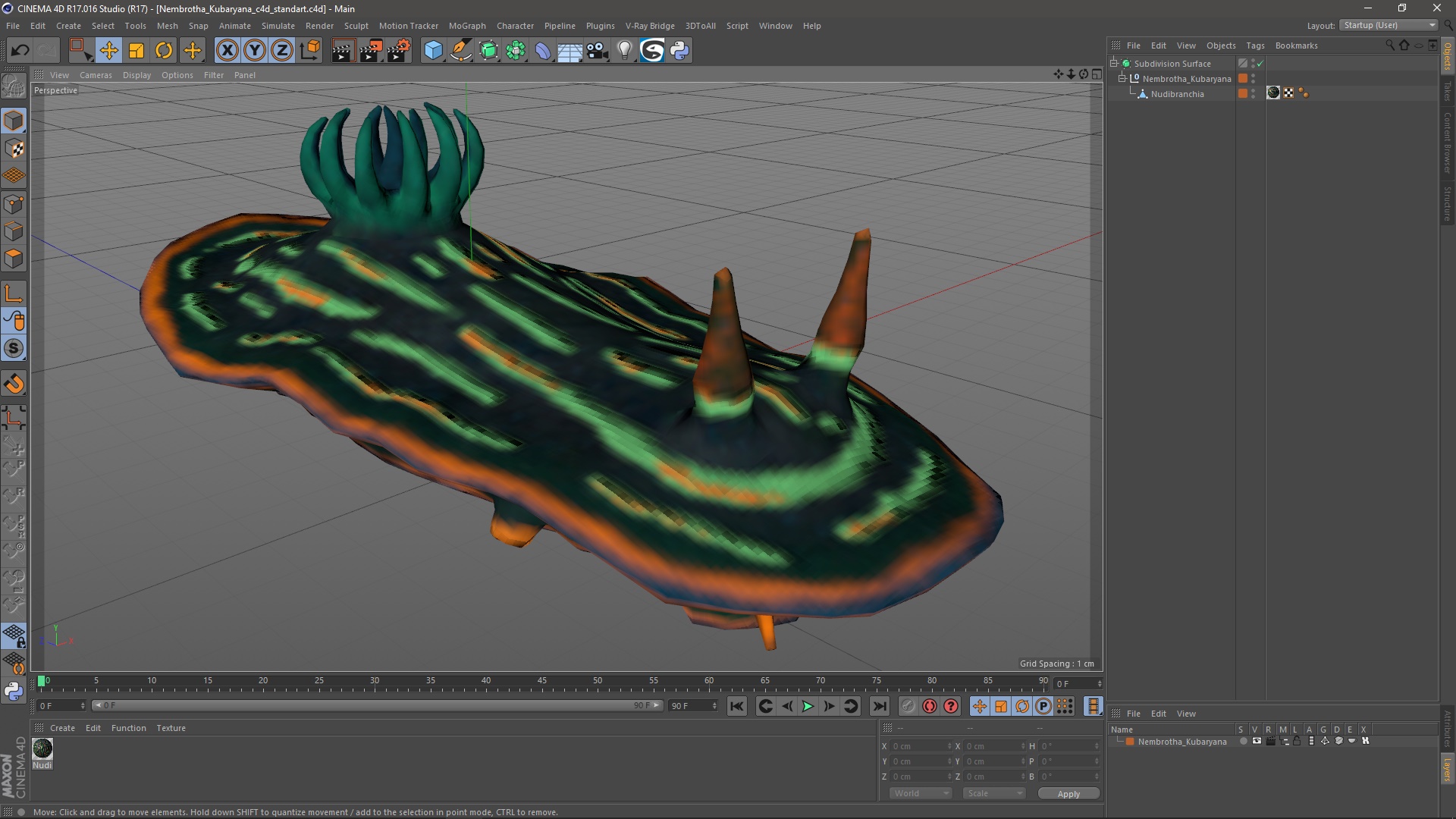The height and width of the screenshot is (819, 1456).
Task: Open the World coordinate system dropdown
Action: [921, 793]
